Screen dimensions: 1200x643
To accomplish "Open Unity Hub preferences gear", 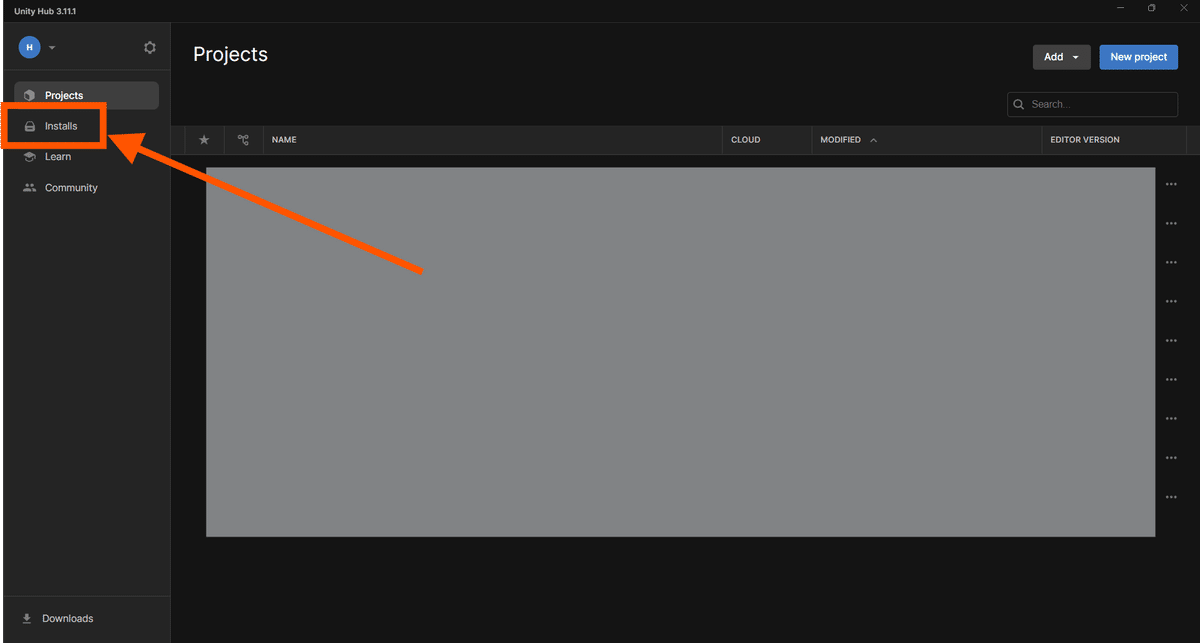I will (x=149, y=47).
